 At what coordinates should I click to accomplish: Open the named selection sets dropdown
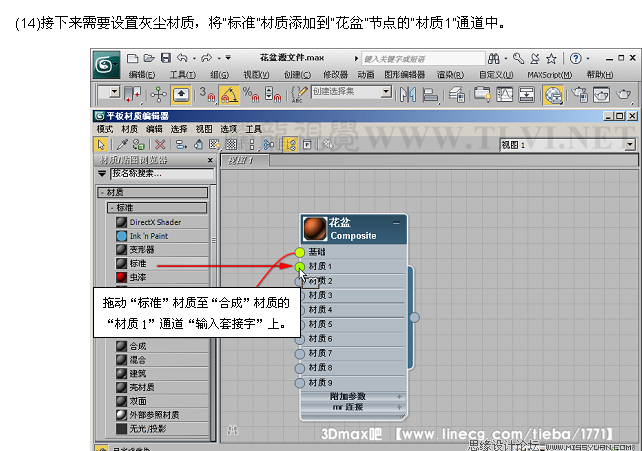pos(386,92)
